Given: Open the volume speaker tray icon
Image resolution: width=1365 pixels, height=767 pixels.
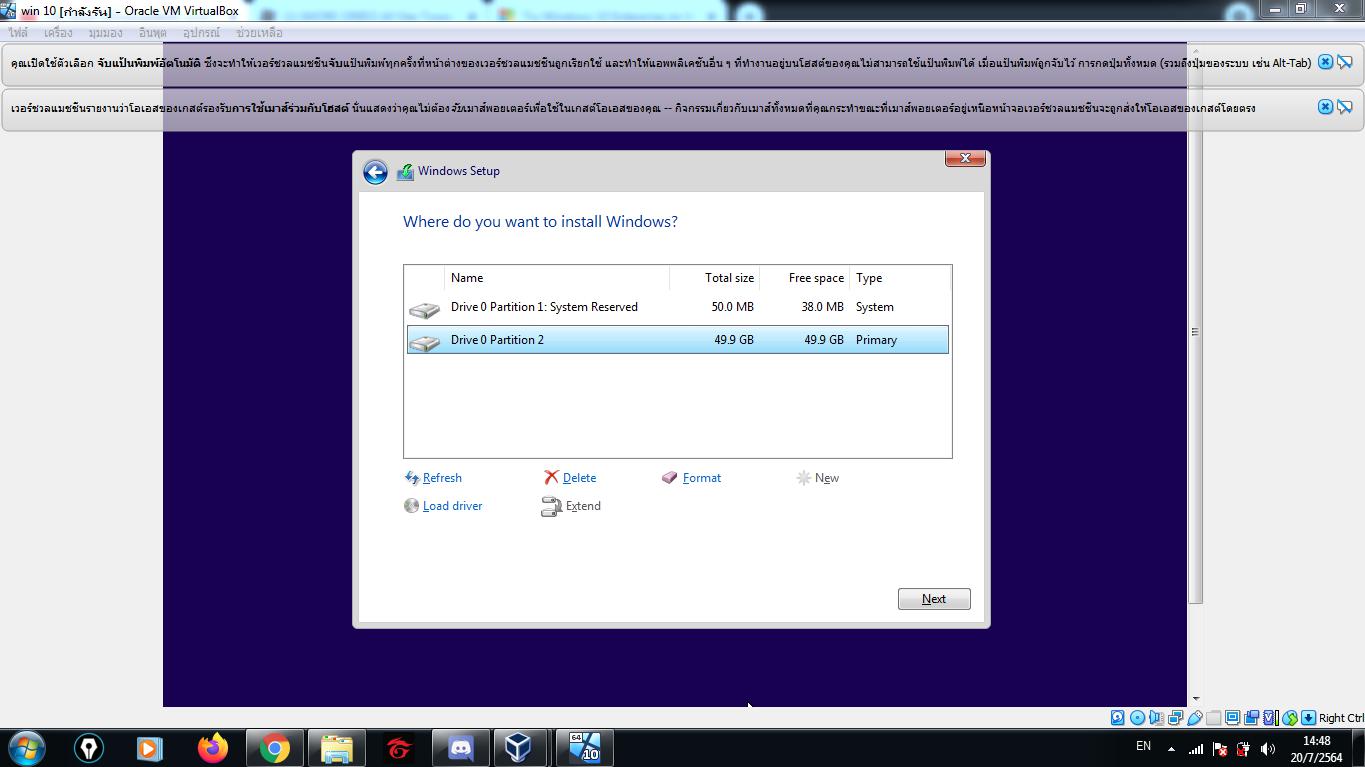Looking at the screenshot, I should click(x=1268, y=749).
